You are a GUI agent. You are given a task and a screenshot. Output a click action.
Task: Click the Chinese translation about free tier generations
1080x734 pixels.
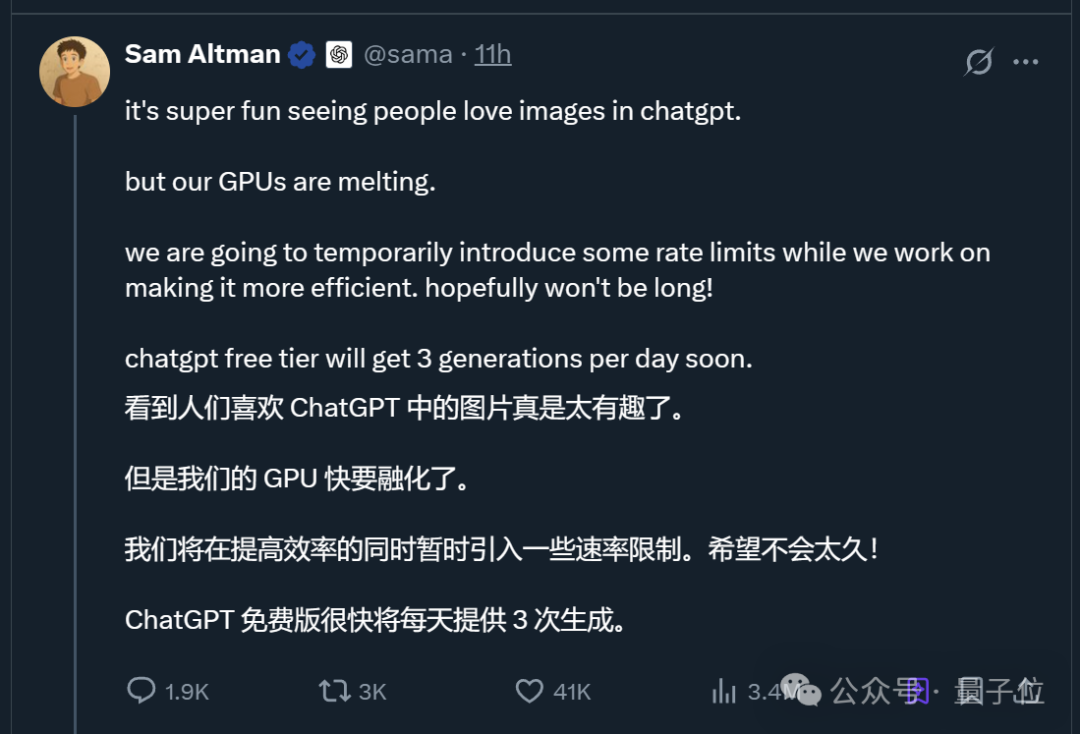(x=375, y=620)
